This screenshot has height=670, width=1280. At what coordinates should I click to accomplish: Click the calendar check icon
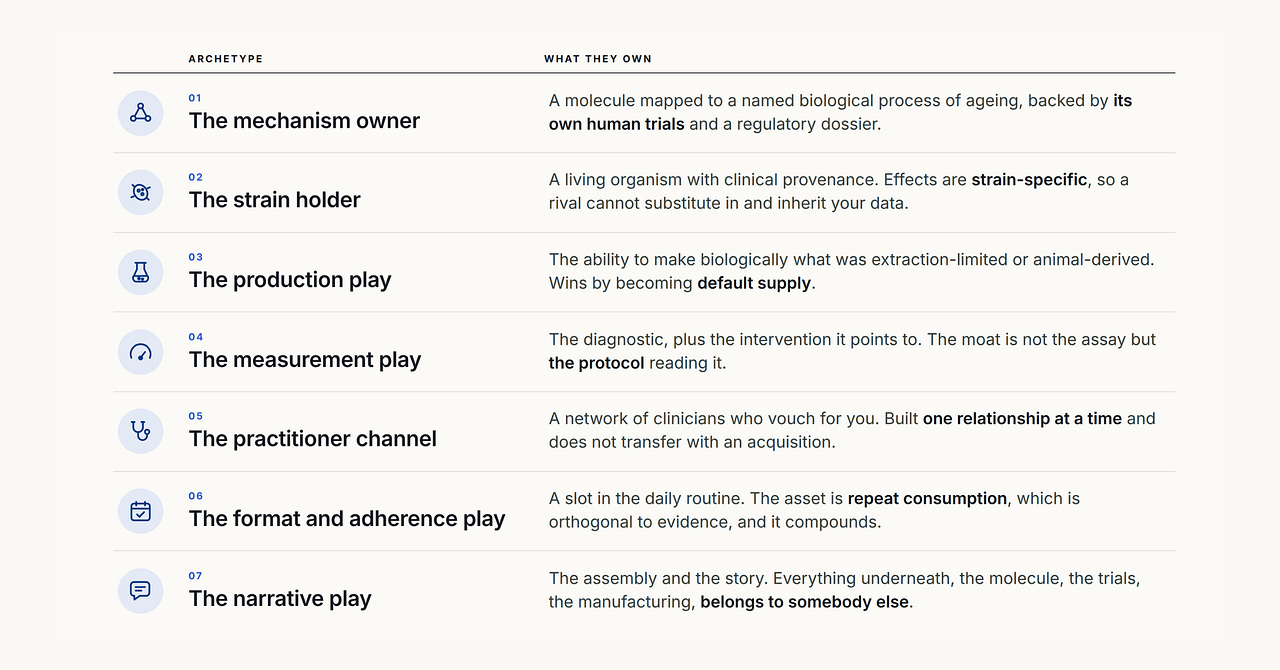pyautogui.click(x=141, y=511)
